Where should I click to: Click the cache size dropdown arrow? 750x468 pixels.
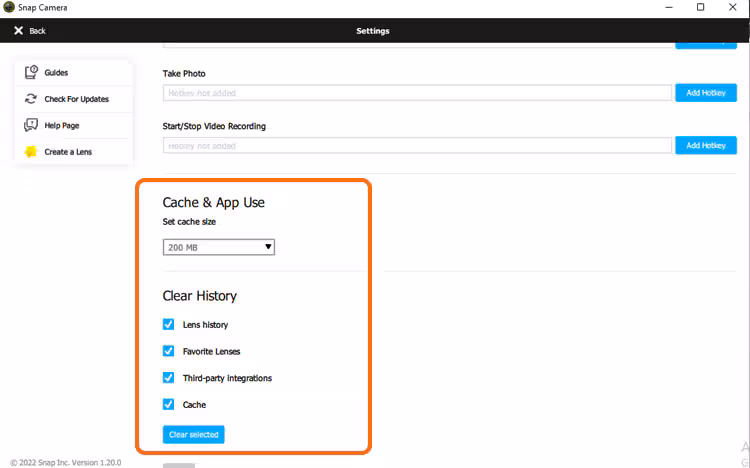268,247
